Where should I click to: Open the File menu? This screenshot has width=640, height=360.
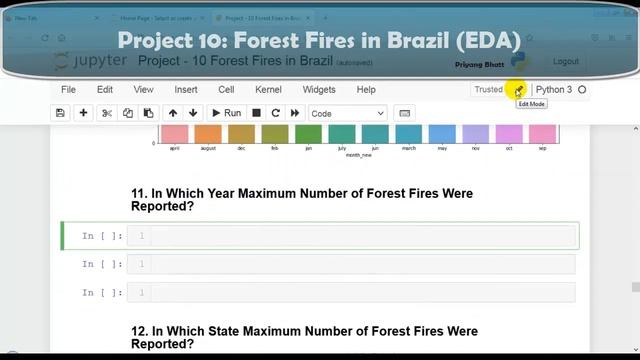[x=68, y=89]
